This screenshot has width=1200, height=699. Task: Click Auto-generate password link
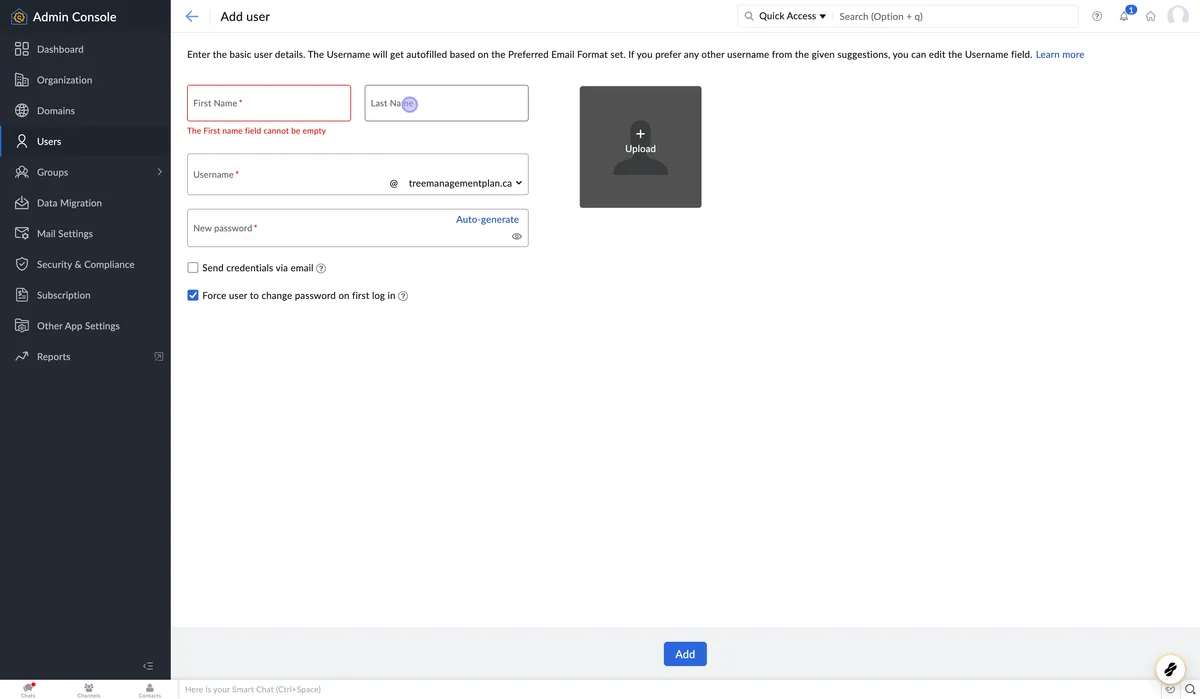(487, 220)
